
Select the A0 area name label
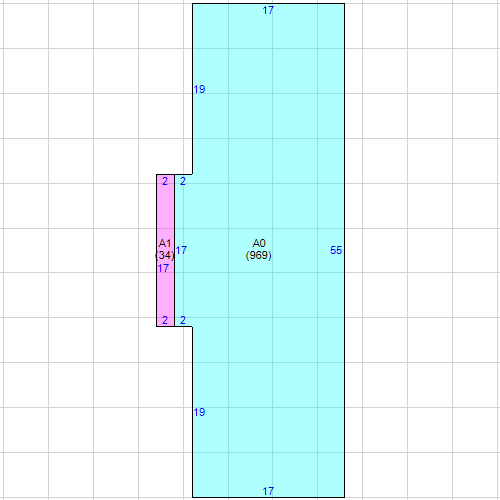coord(259,243)
